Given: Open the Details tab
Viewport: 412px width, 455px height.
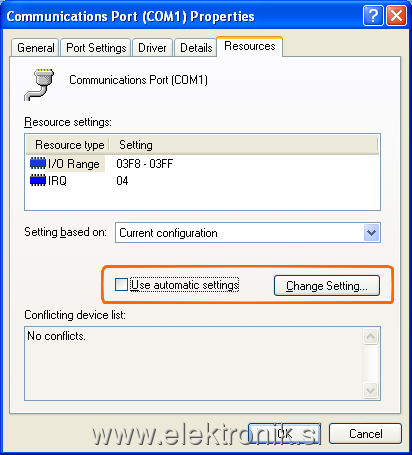Looking at the screenshot, I should point(196,48).
